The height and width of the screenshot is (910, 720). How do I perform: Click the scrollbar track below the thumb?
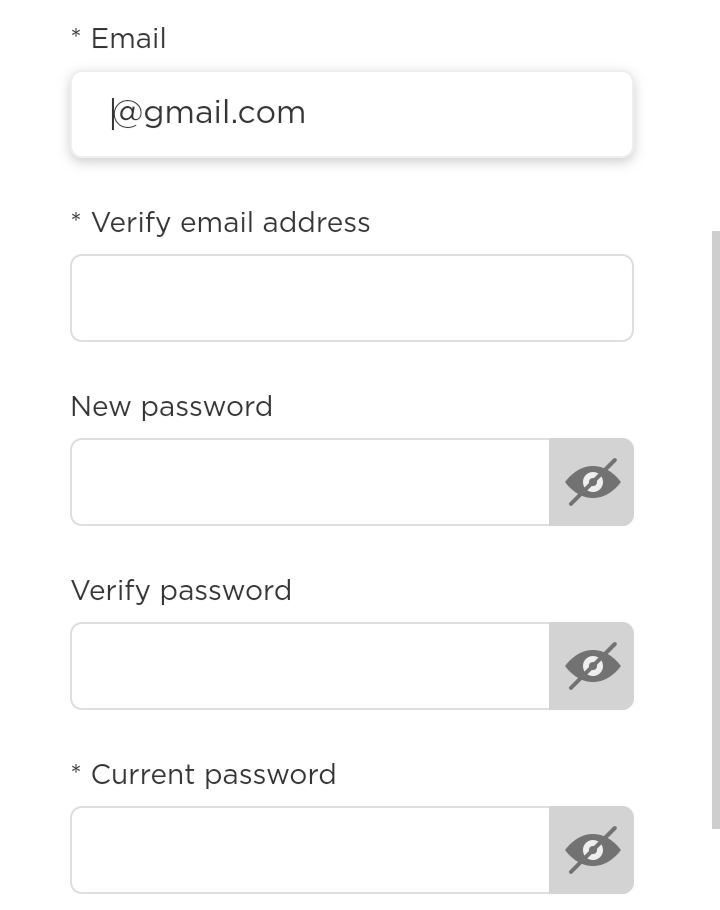tap(716, 869)
